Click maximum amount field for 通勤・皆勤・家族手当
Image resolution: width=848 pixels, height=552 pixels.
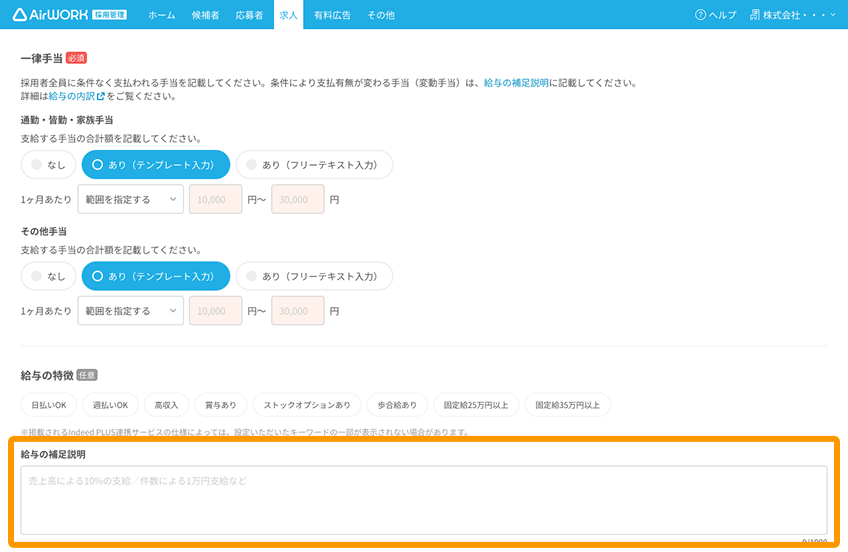click(x=298, y=199)
